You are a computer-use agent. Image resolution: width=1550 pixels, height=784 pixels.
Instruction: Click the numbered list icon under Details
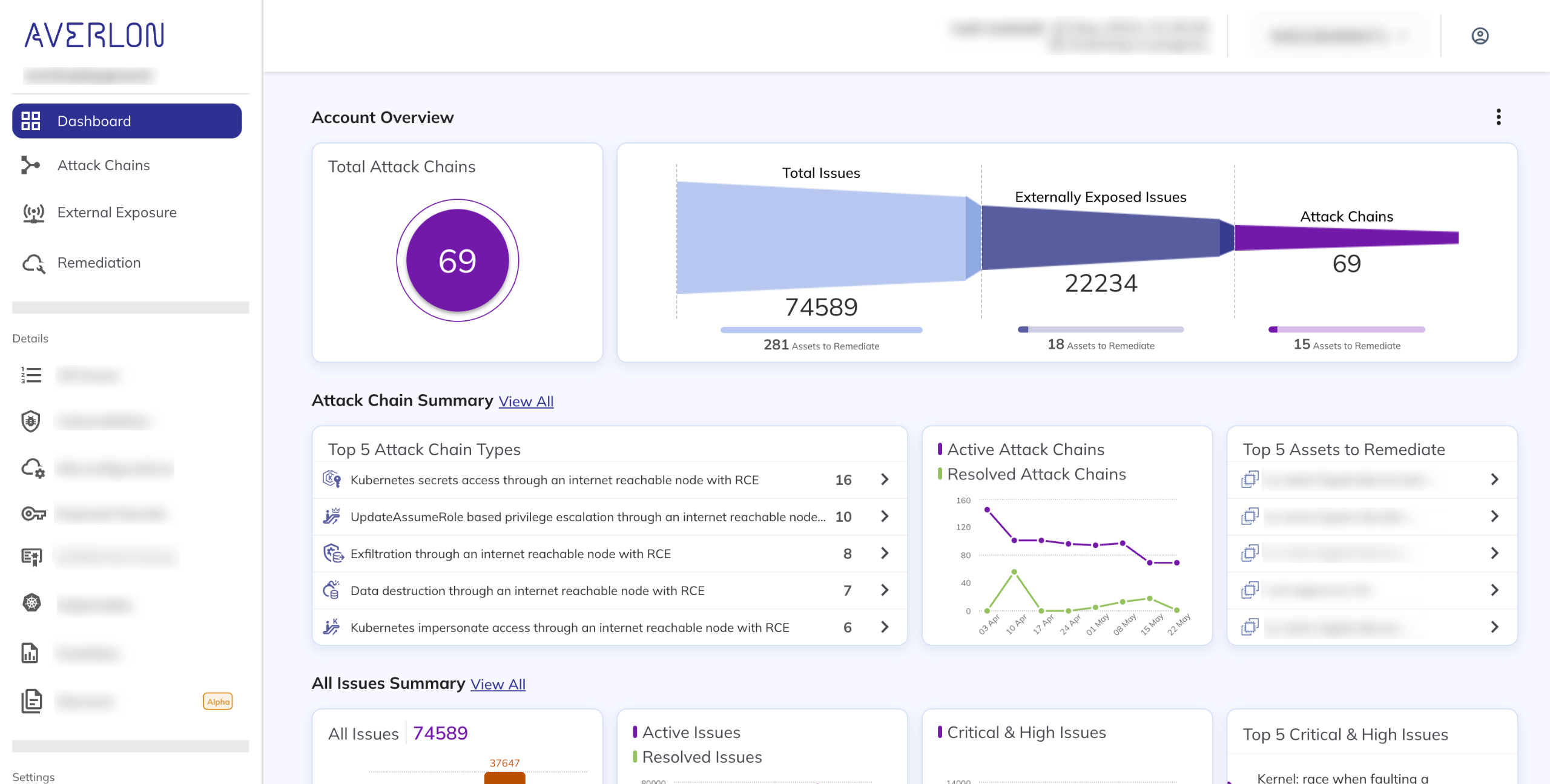[31, 375]
